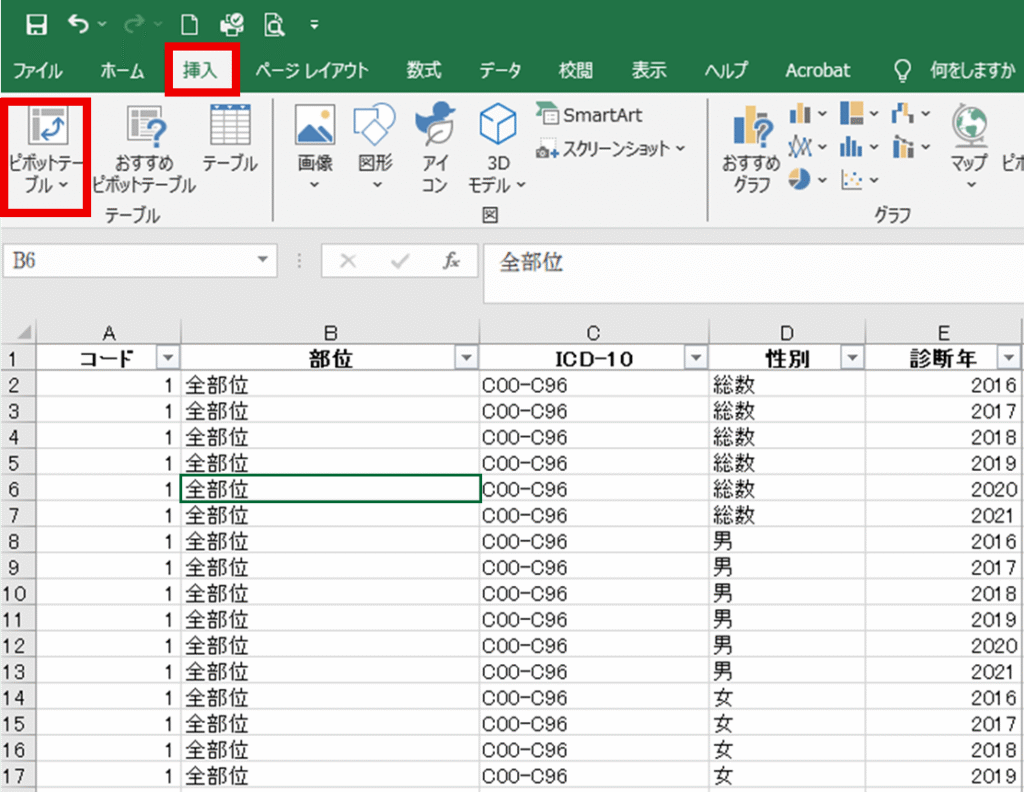Open filter dropdown for コード column
This screenshot has height=792, width=1024.
(168, 359)
